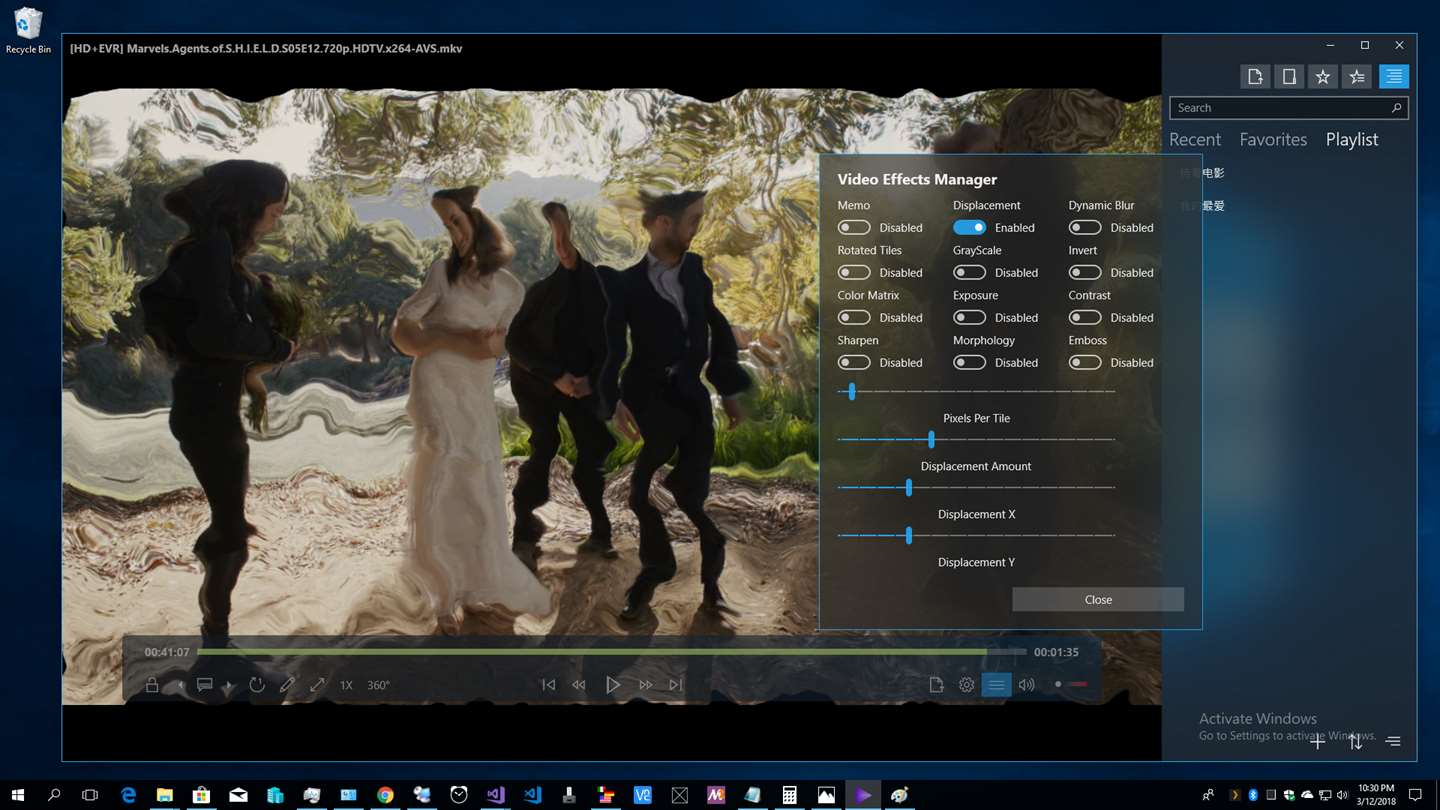
Task: Click the elapsed time 00:41:07
Action: tap(167, 652)
